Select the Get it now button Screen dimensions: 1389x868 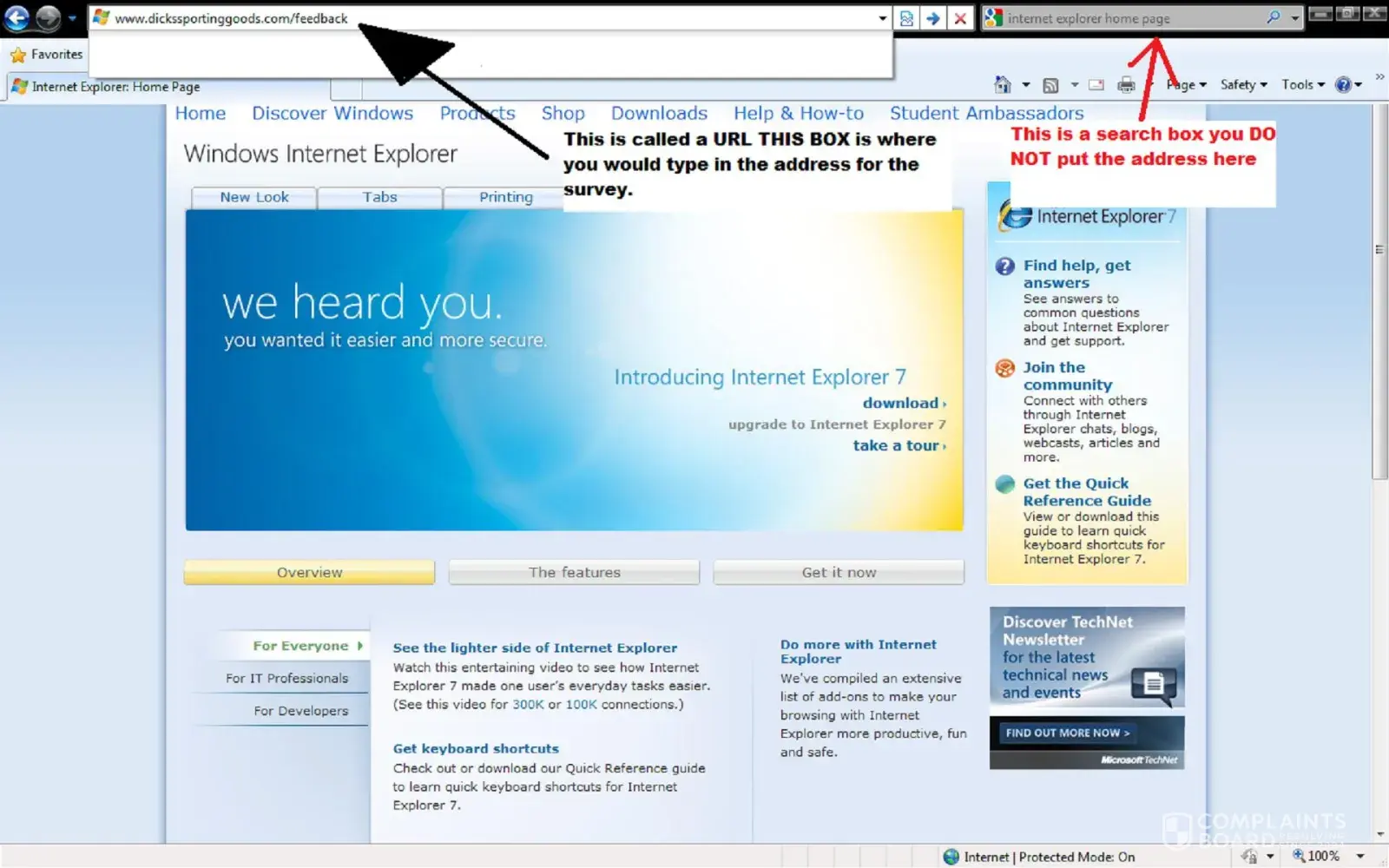point(839,573)
